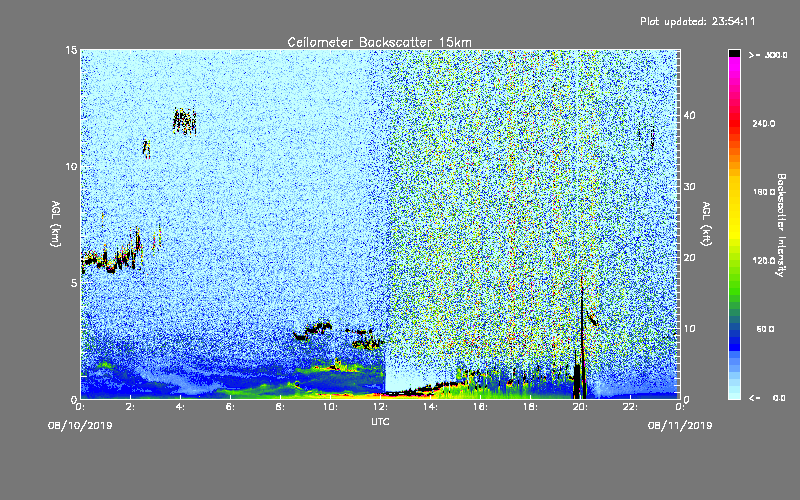Image resolution: width=800 pixels, height=500 pixels.
Task: Click the high cloud echo at 12 km near 4 UTC
Action: pyautogui.click(x=184, y=121)
